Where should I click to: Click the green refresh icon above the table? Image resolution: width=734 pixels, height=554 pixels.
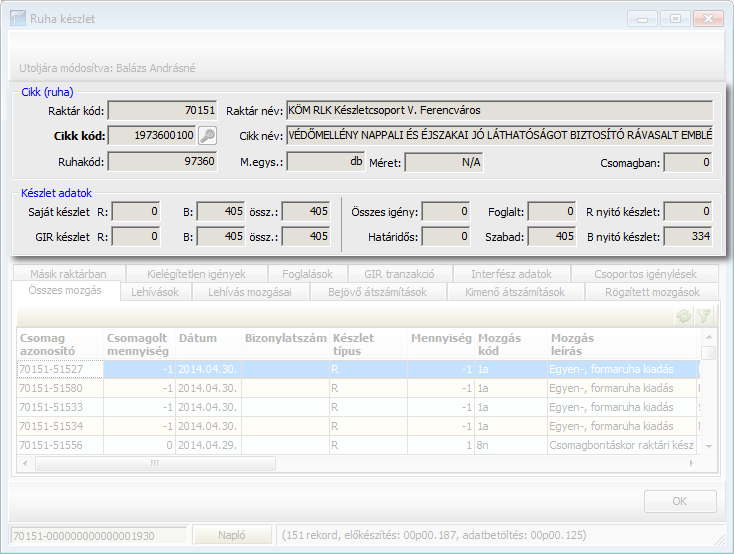point(684,316)
